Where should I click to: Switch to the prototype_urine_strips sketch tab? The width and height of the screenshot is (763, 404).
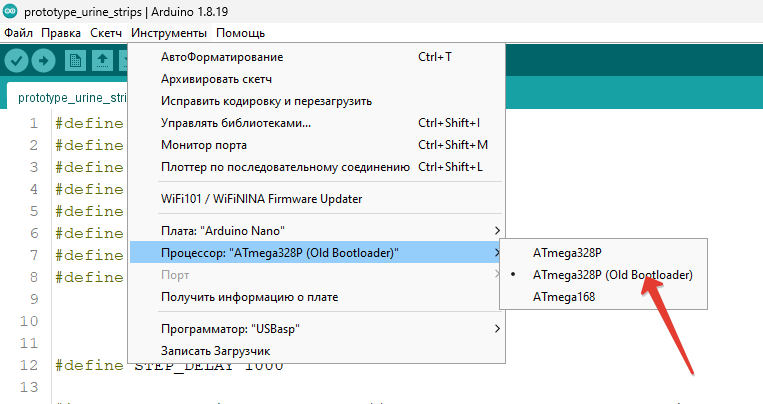click(68, 97)
